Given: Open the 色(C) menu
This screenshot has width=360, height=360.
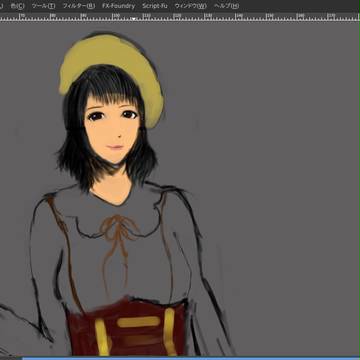Looking at the screenshot, I should click(18, 6).
